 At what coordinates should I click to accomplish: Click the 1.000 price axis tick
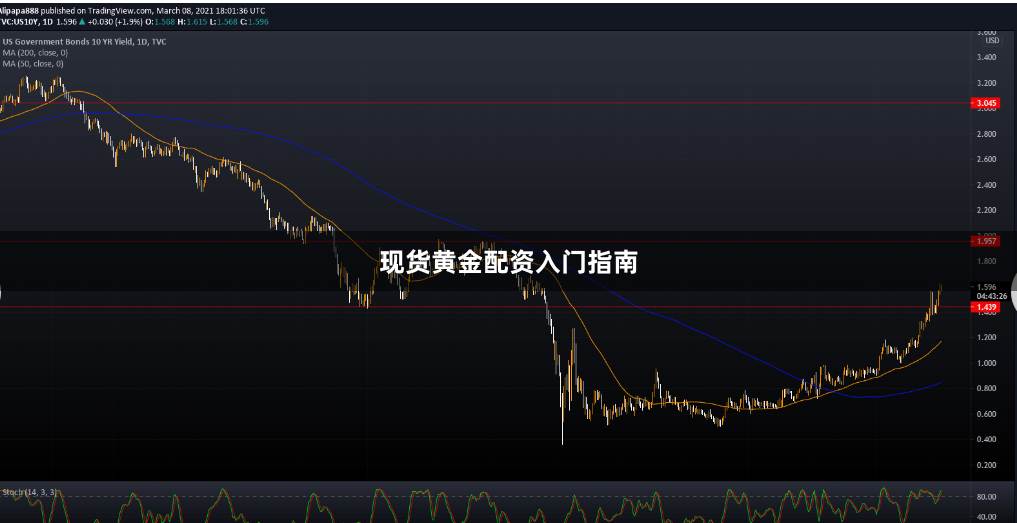(x=986, y=363)
